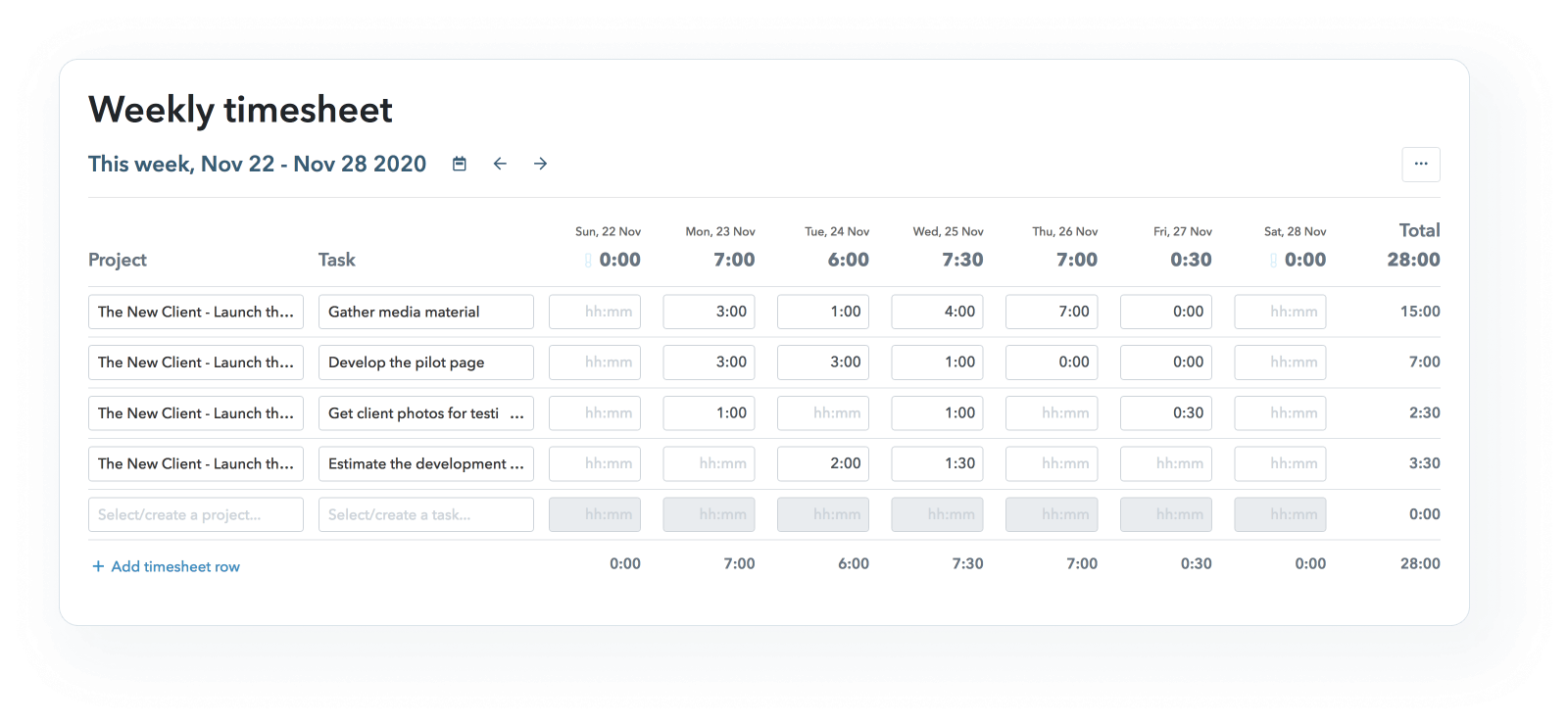The height and width of the screenshot is (724, 1568).
Task: Edit Thursday 7:00 entry for Gather media material
Action: (x=1052, y=312)
